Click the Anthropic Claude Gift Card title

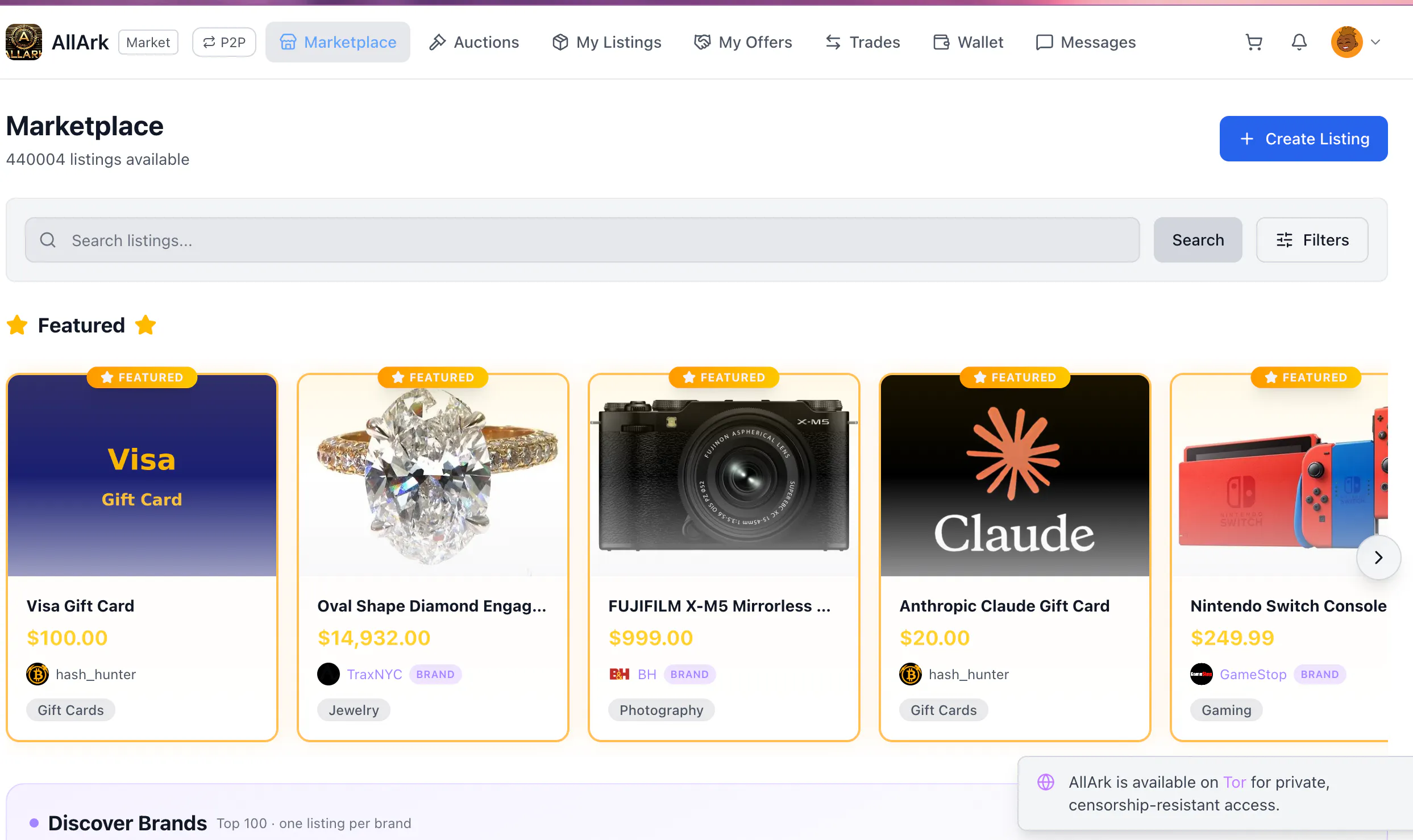(1004, 606)
